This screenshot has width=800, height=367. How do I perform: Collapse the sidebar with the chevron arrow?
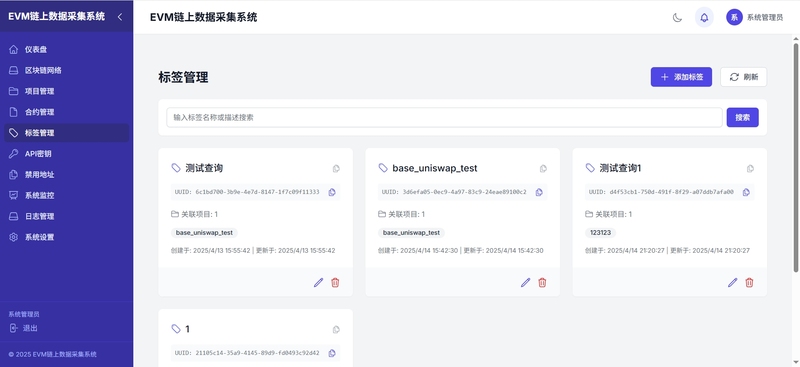coord(120,17)
